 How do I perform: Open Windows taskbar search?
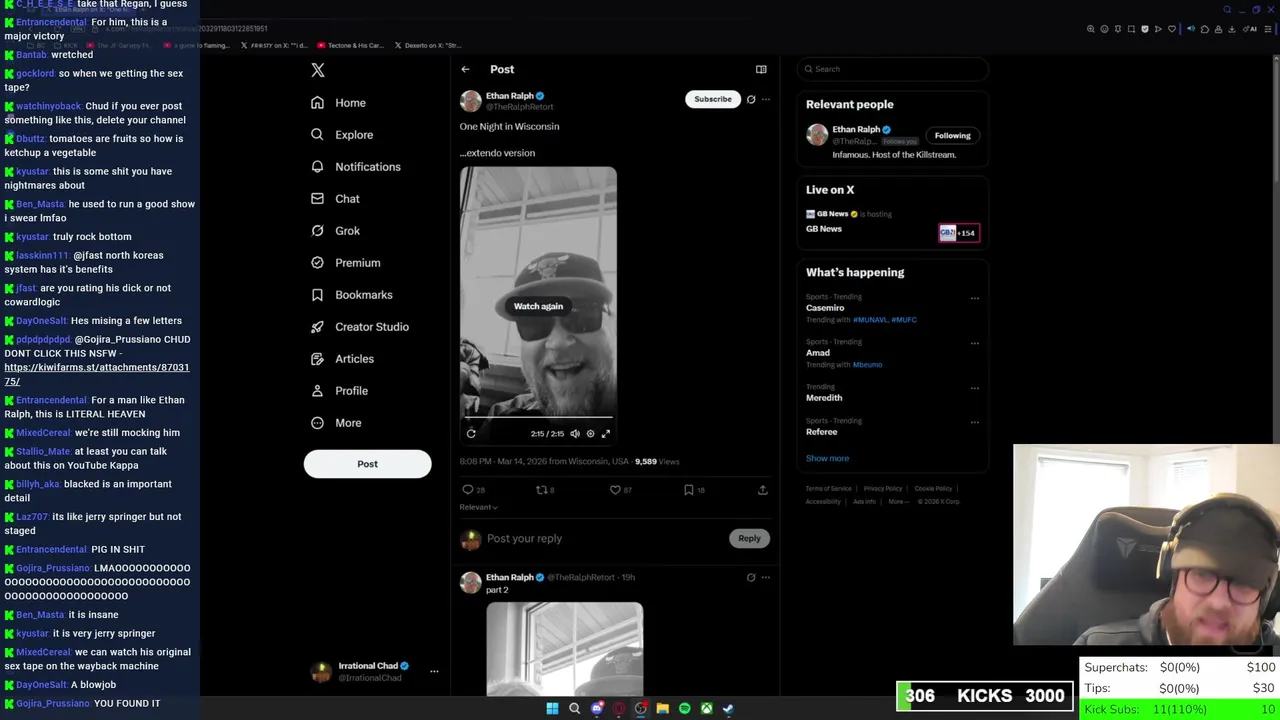(574, 708)
